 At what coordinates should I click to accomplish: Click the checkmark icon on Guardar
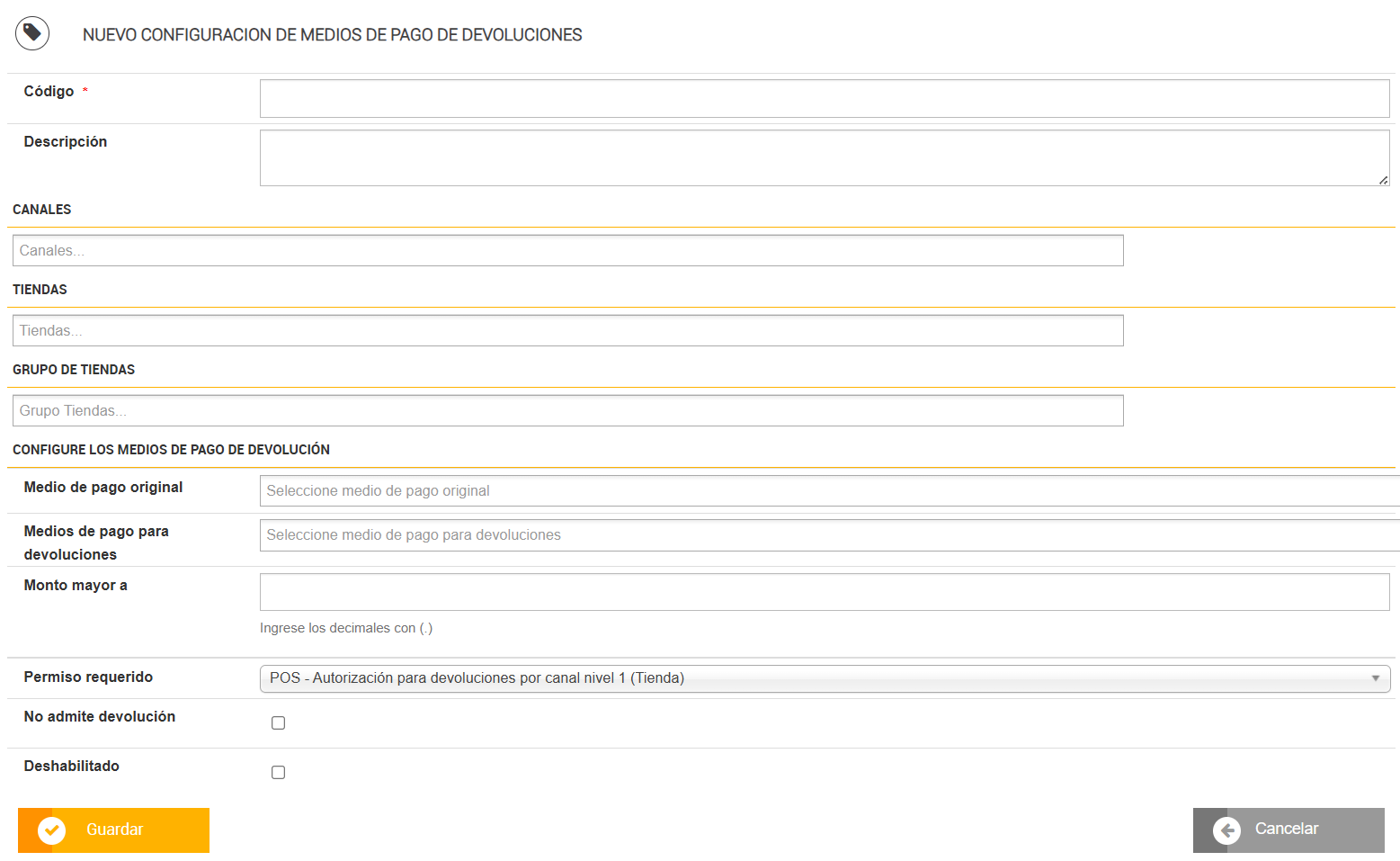[x=51, y=830]
